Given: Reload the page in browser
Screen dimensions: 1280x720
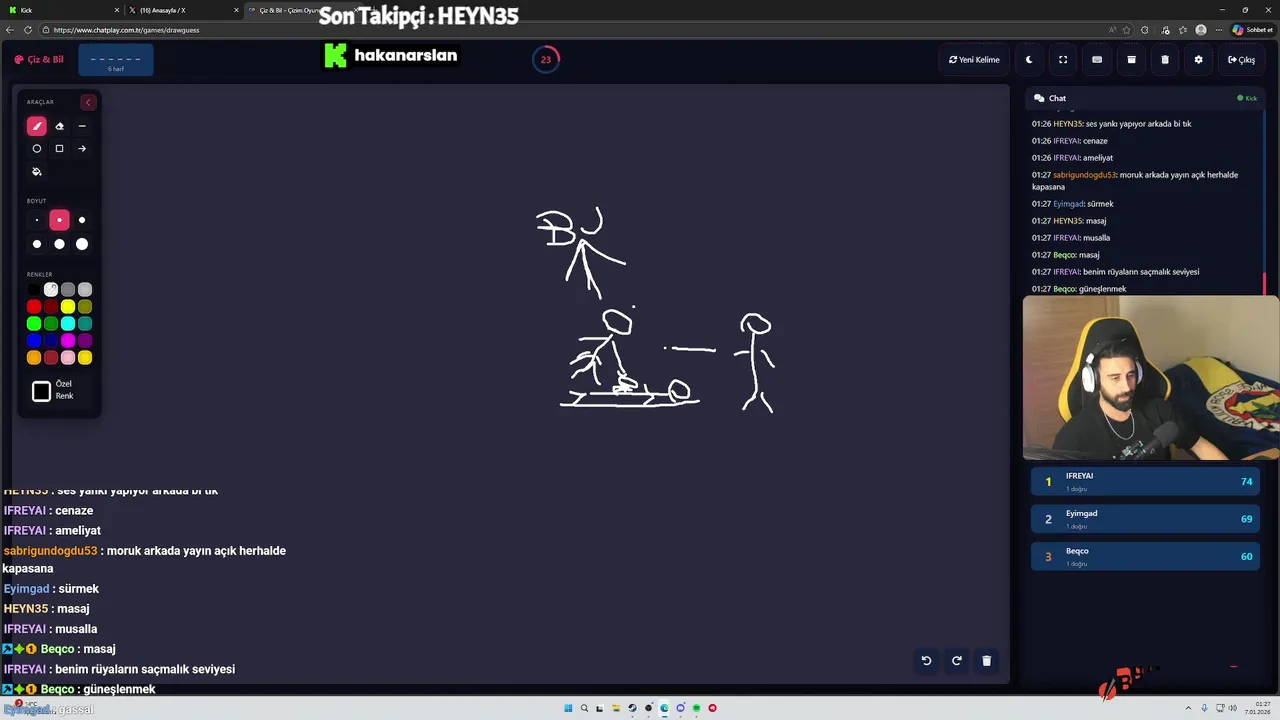Looking at the screenshot, I should point(27,30).
